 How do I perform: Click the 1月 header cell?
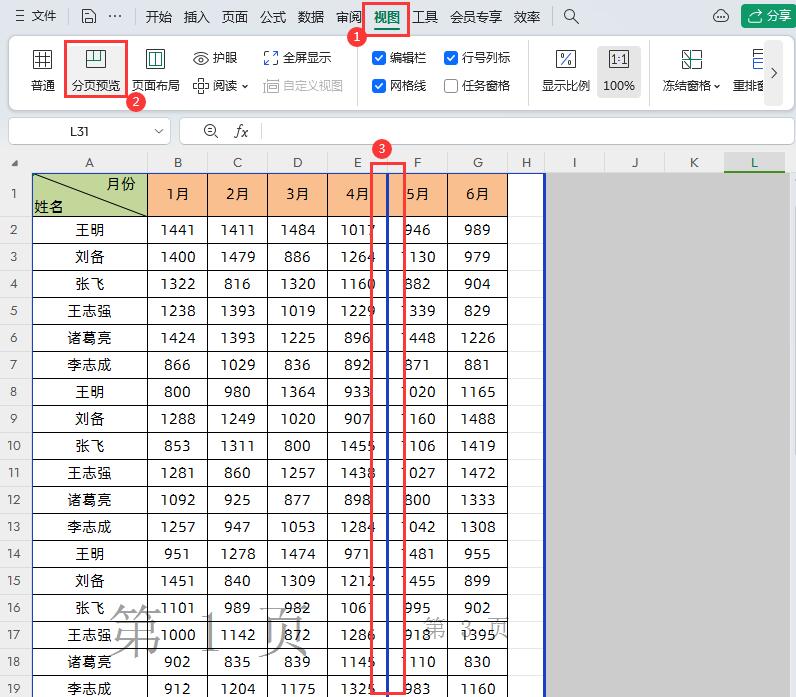point(178,195)
